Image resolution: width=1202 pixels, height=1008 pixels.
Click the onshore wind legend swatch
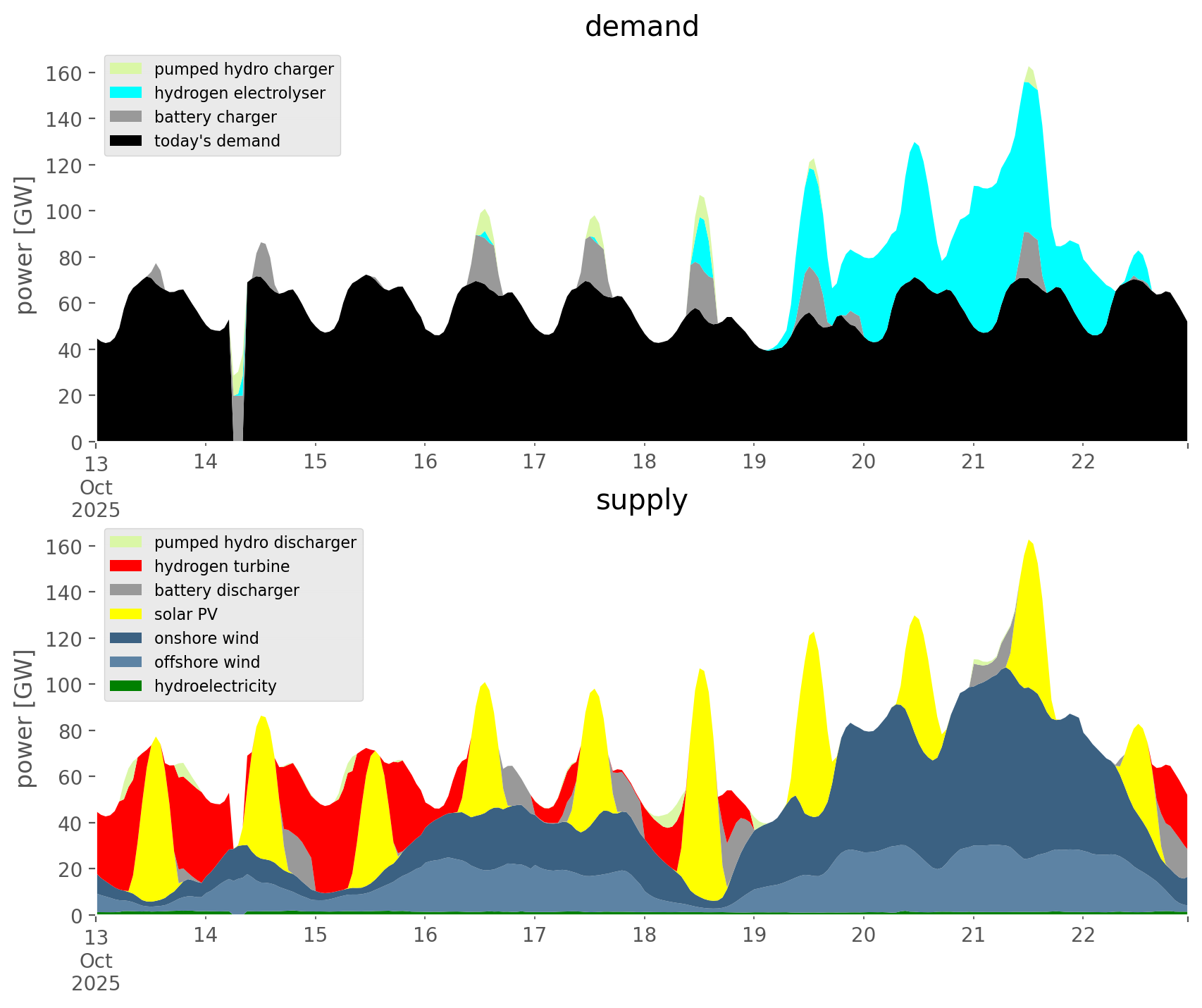pos(126,638)
